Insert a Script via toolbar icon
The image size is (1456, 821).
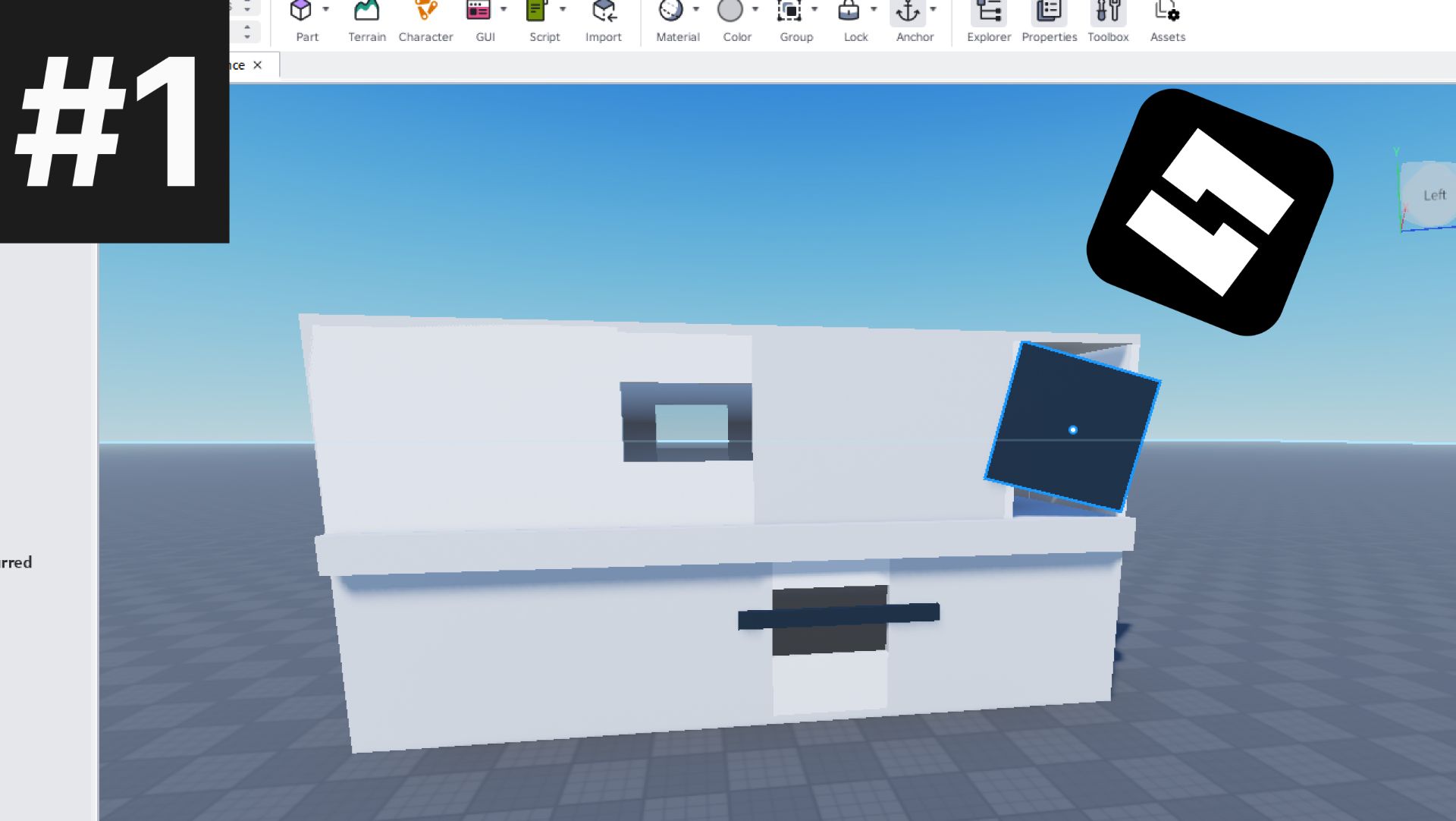click(x=538, y=11)
